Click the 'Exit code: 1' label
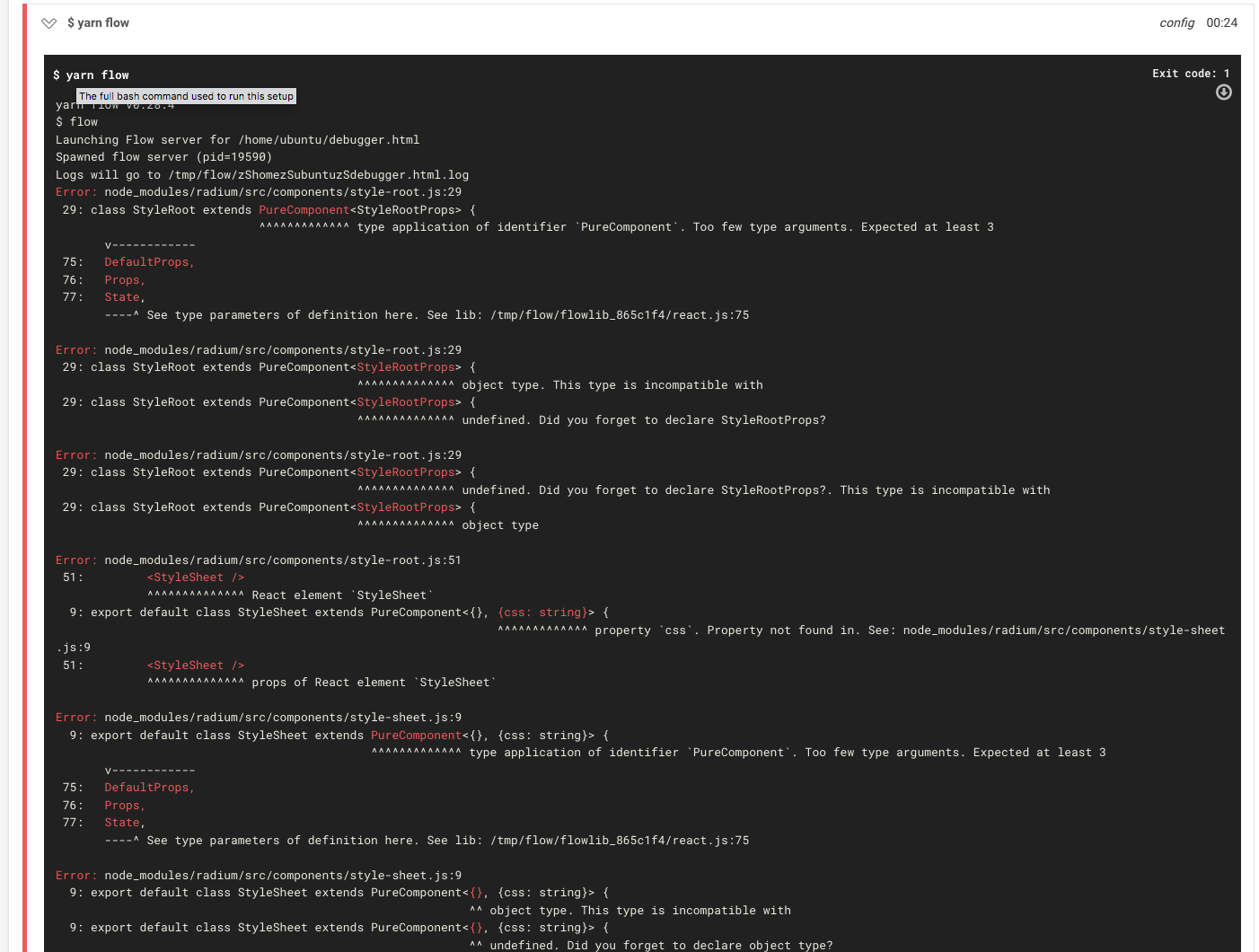Image resolution: width=1259 pixels, height=952 pixels. (x=1191, y=74)
